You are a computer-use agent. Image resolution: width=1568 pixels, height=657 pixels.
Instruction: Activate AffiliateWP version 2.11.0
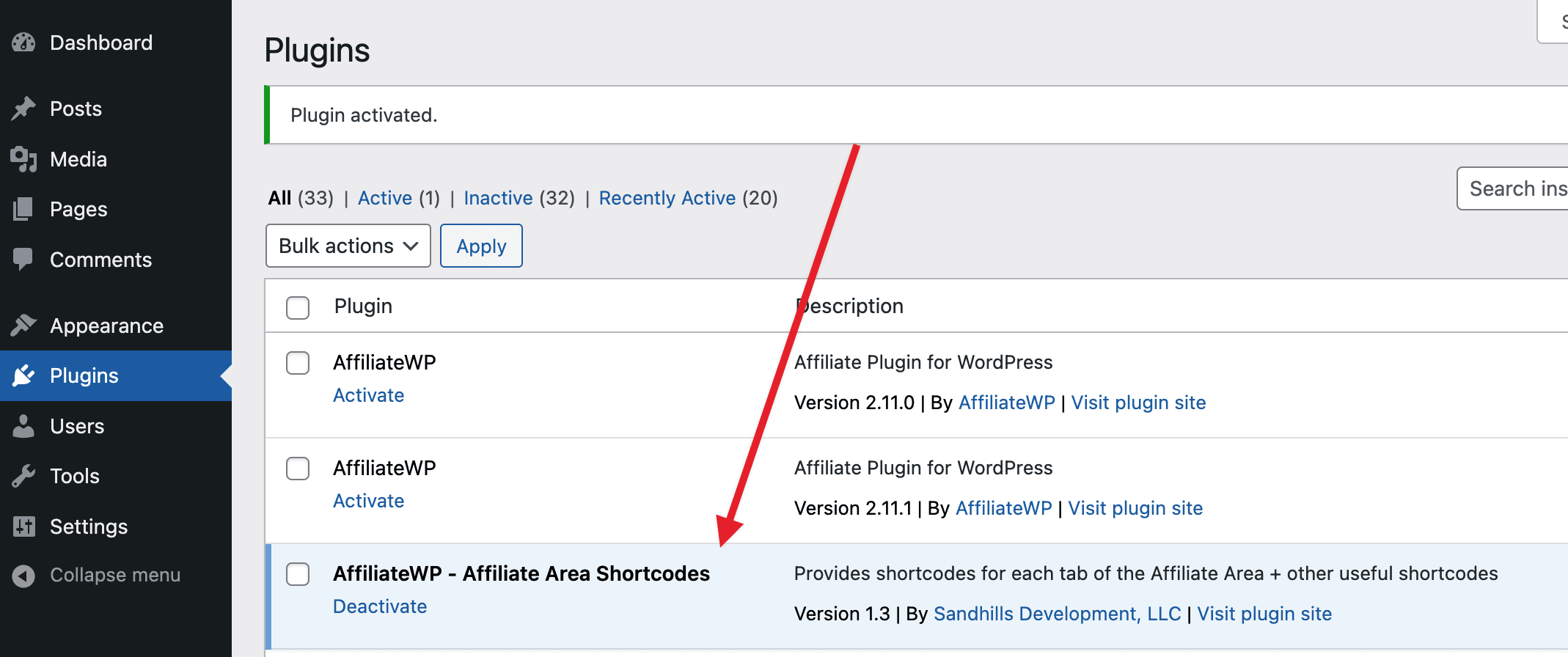tap(368, 395)
